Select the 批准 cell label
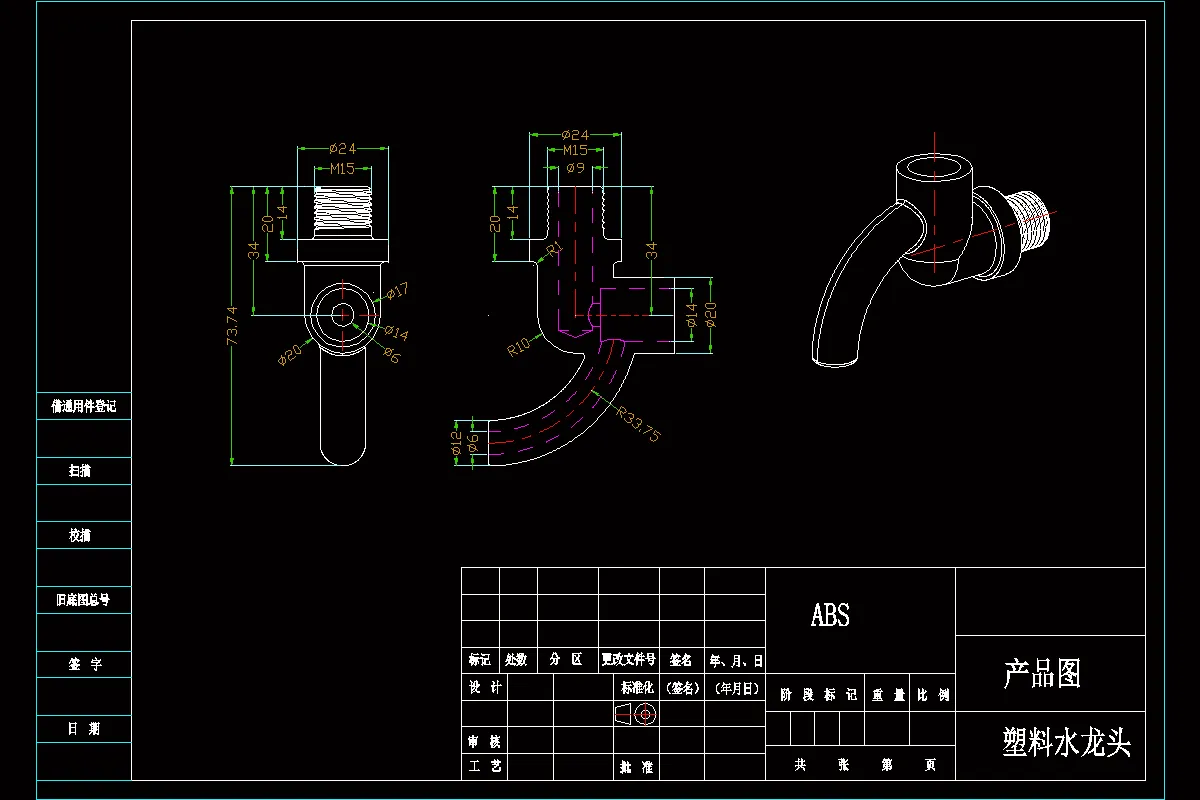The height and width of the screenshot is (800, 1200). pyautogui.click(x=637, y=767)
